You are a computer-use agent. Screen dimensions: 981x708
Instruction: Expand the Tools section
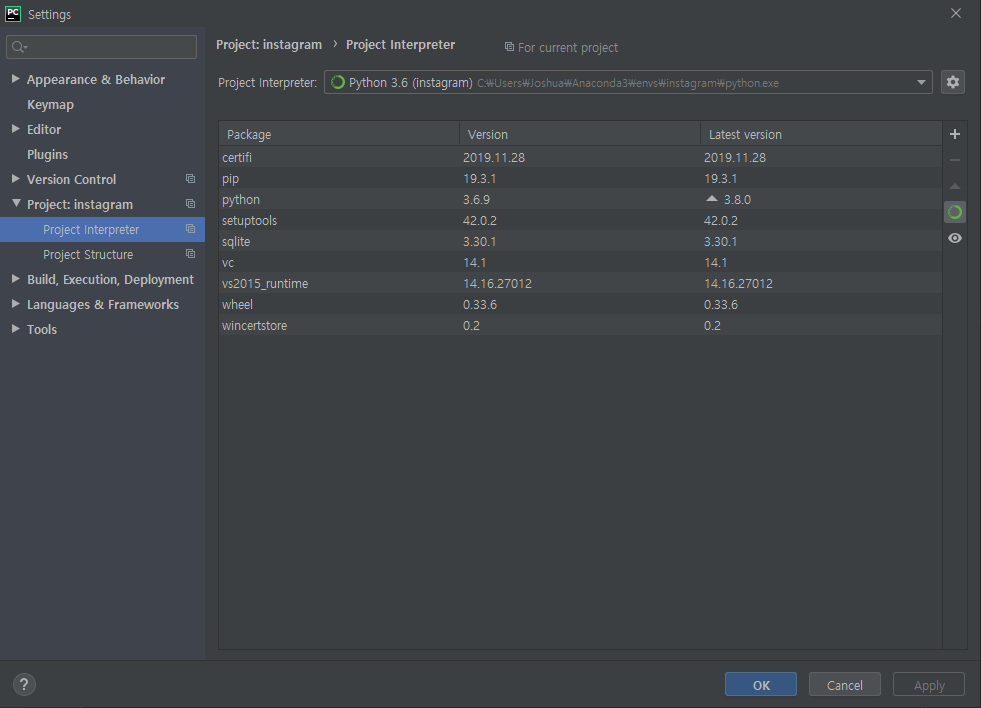point(16,329)
